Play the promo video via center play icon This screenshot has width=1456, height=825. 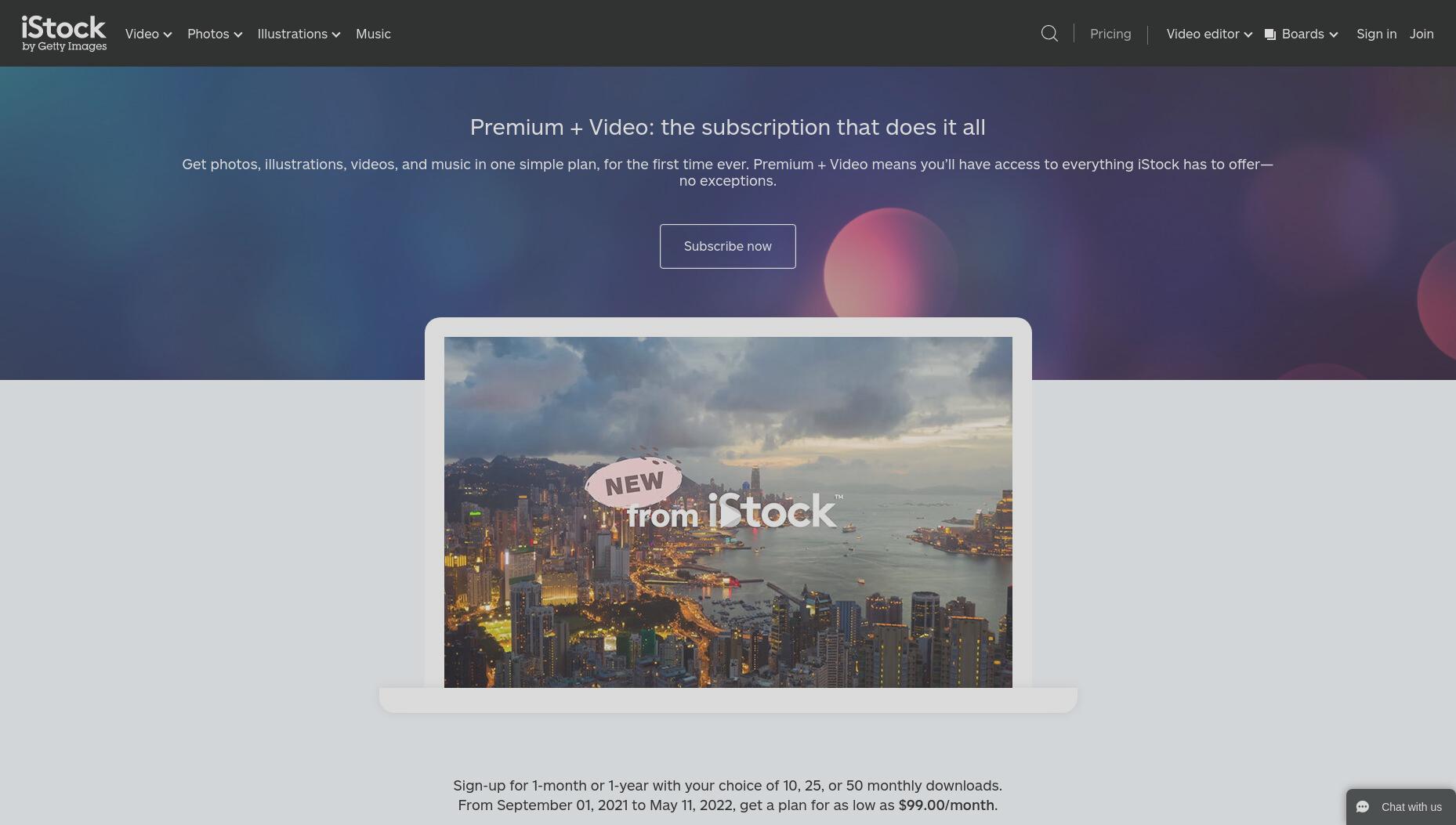click(x=729, y=515)
